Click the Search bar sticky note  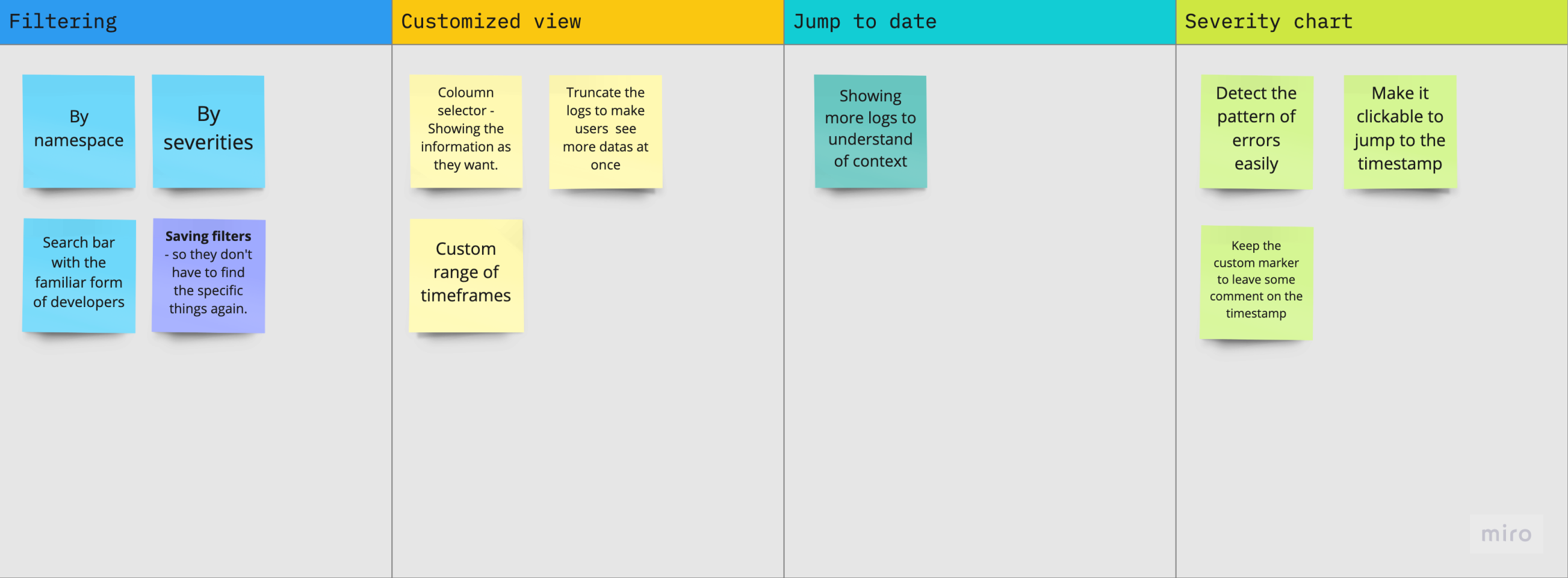[78, 275]
